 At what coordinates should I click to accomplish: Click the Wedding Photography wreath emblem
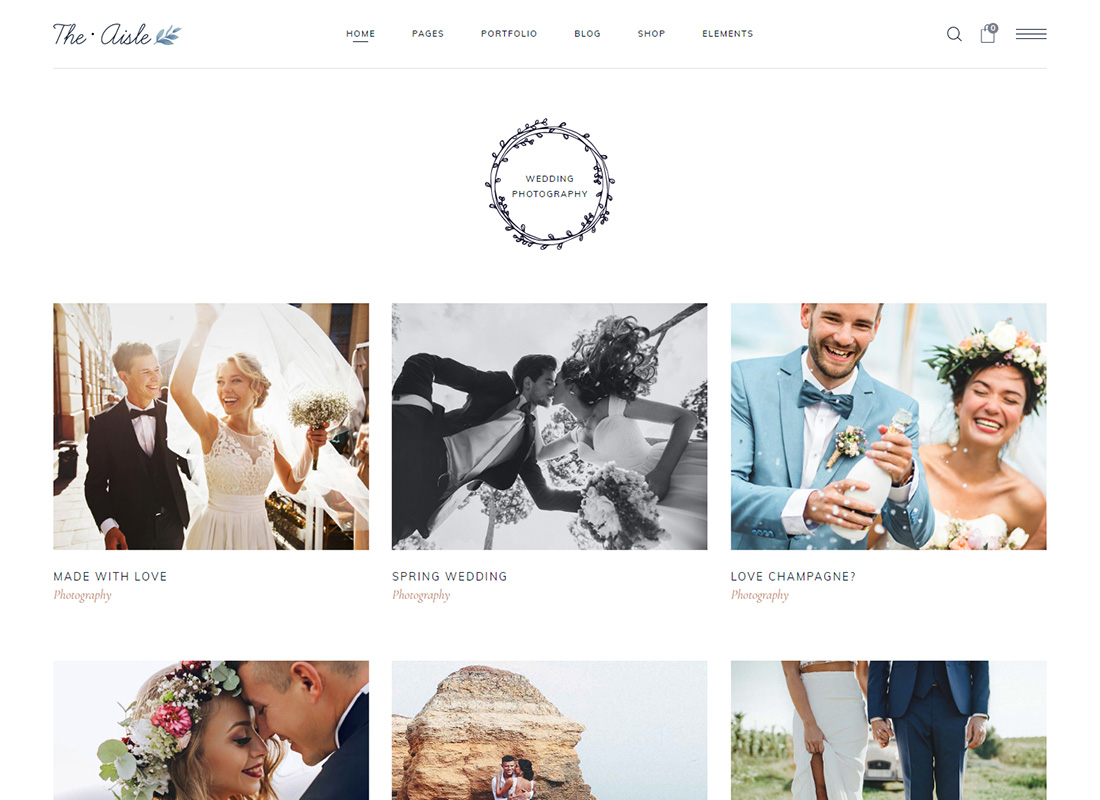(549, 185)
